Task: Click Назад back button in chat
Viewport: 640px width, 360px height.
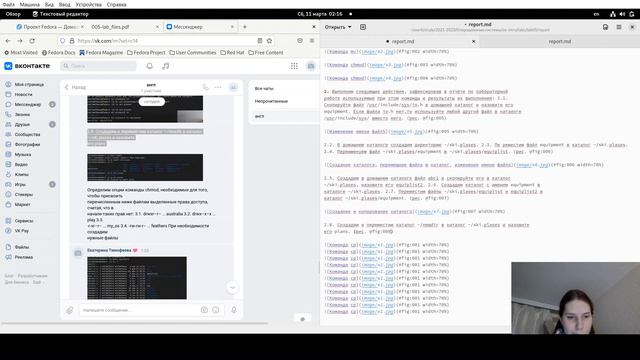Action: (x=75, y=87)
